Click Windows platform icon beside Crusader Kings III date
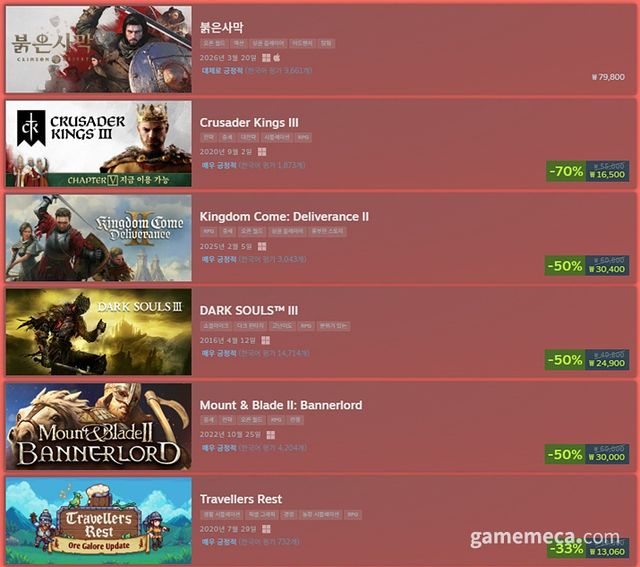Viewport: 640px width, 567px height. click(262, 152)
